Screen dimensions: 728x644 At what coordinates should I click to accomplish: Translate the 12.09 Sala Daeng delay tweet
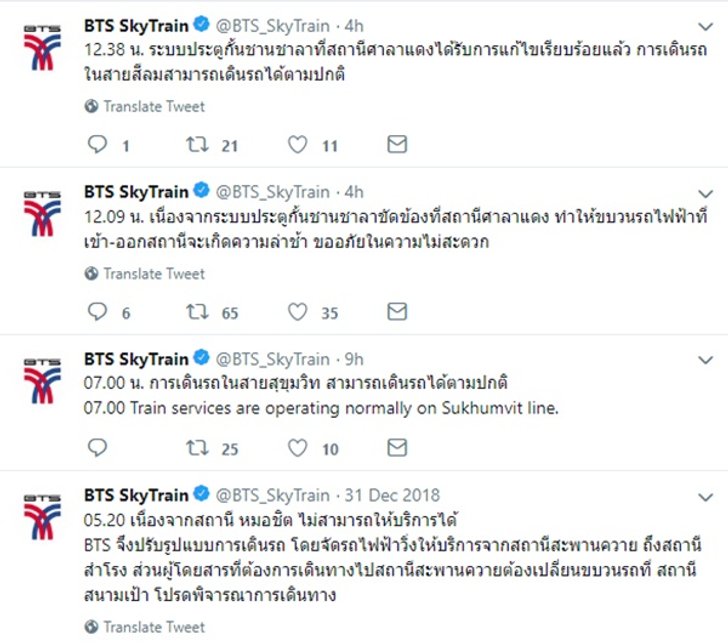(x=154, y=273)
